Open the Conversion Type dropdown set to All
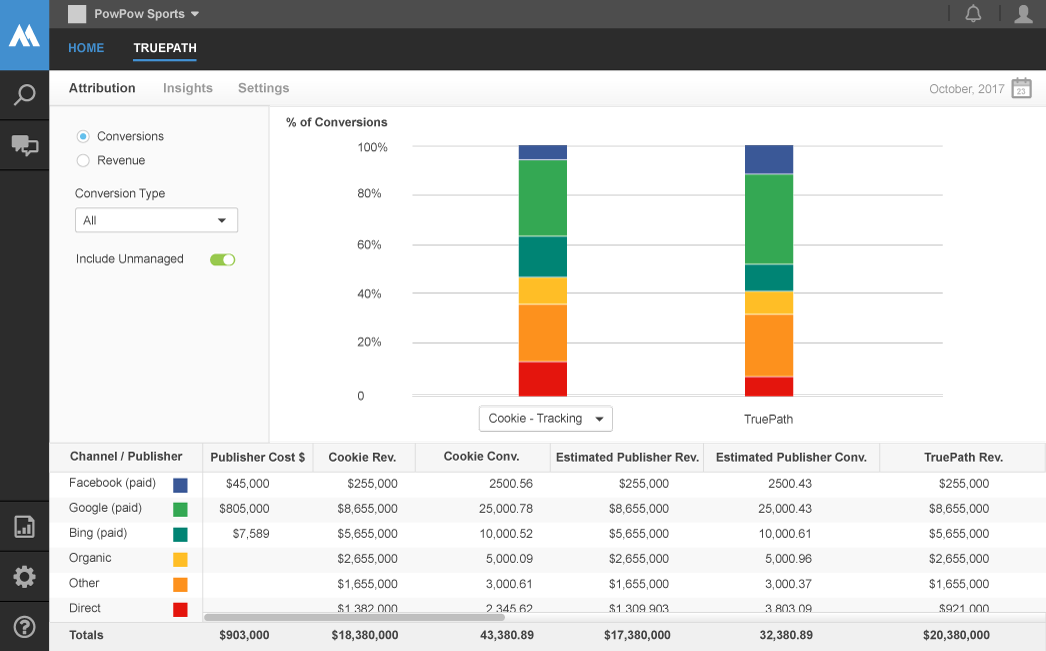This screenshot has height=651, width=1046. [156, 220]
